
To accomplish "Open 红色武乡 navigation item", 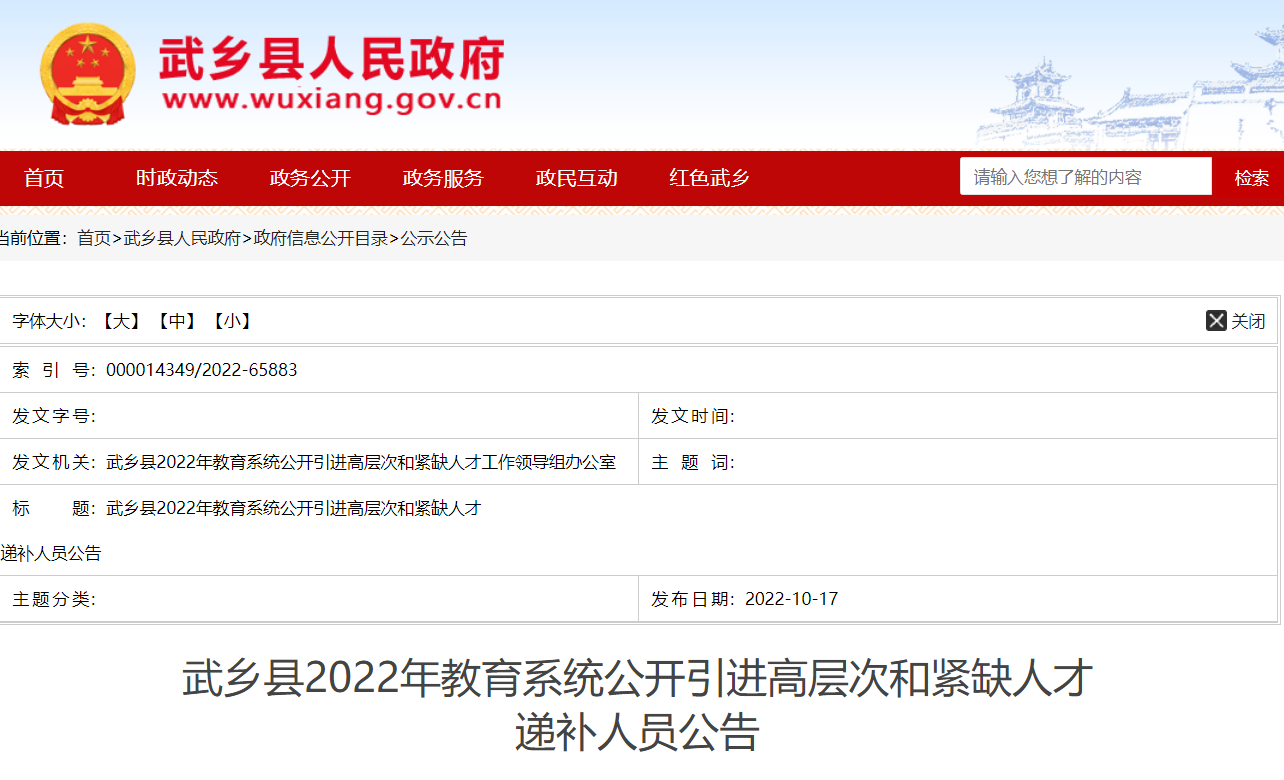I will [709, 178].
